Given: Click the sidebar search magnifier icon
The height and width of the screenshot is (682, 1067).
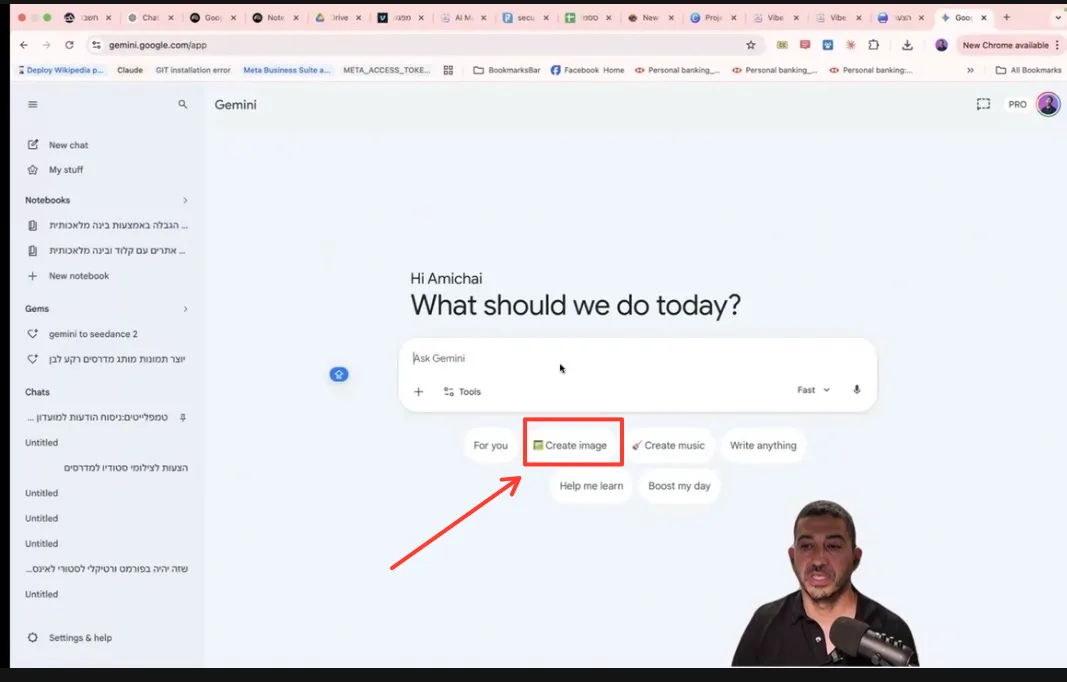Looking at the screenshot, I should (x=182, y=104).
